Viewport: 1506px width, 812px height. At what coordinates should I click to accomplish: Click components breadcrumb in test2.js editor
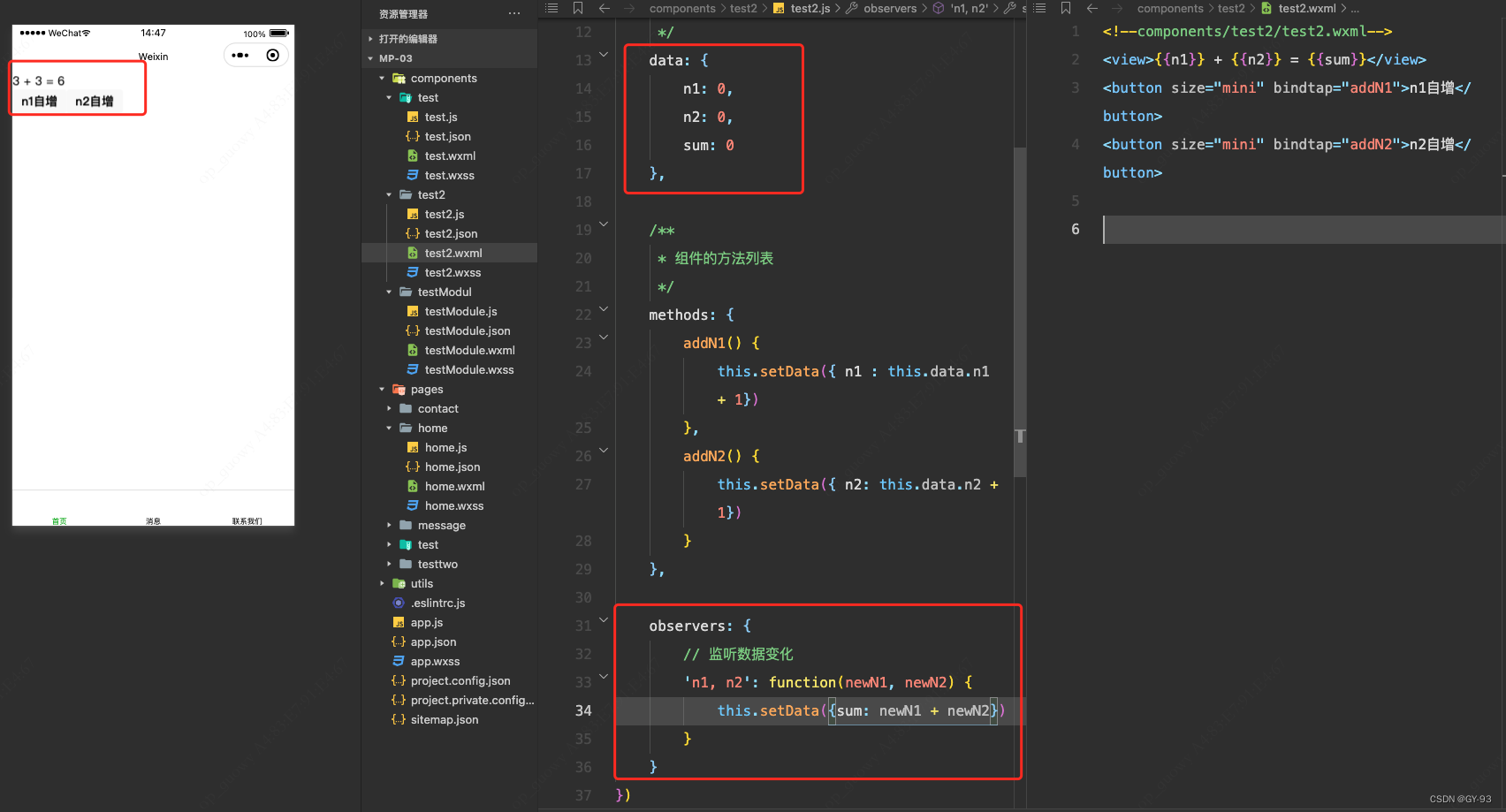(x=682, y=8)
